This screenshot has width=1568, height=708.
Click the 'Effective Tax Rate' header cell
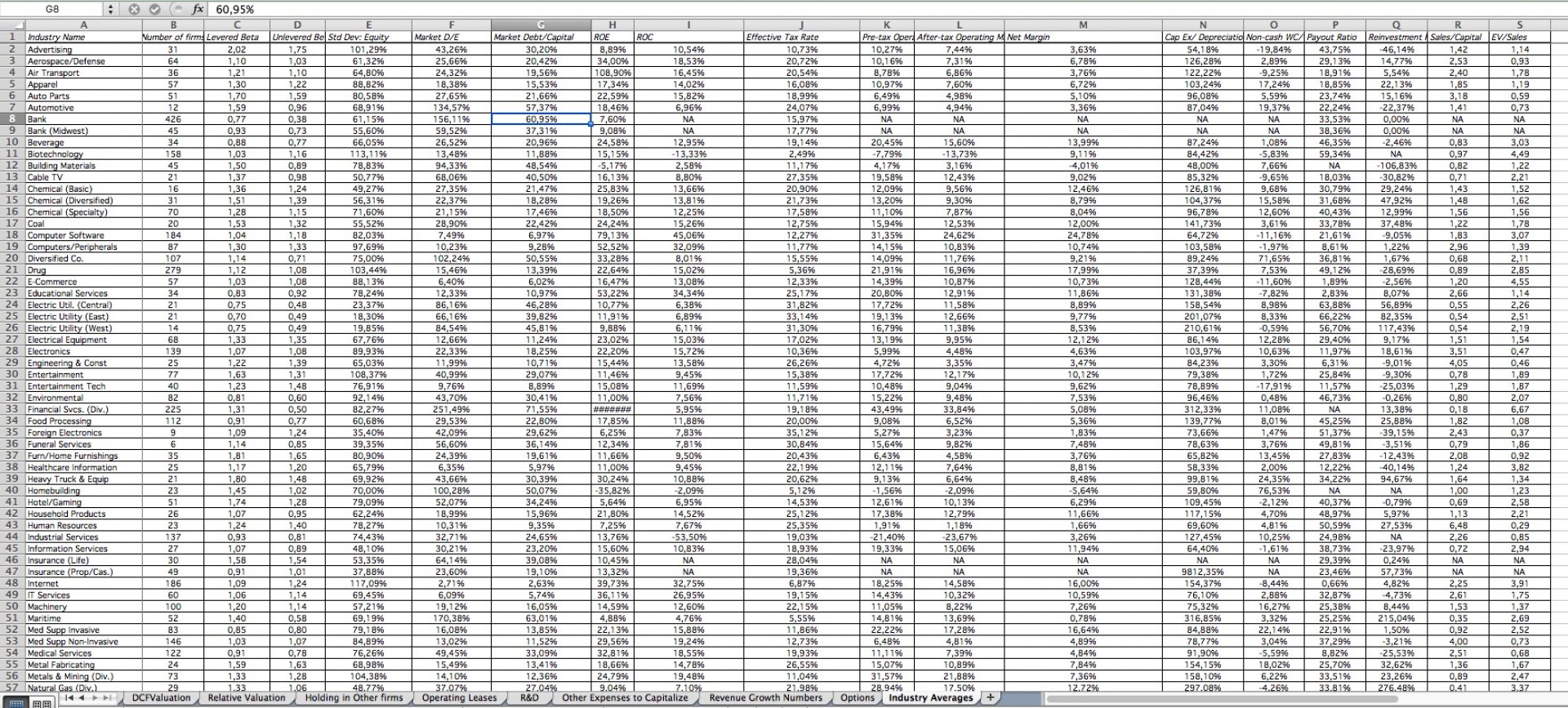coord(801,38)
